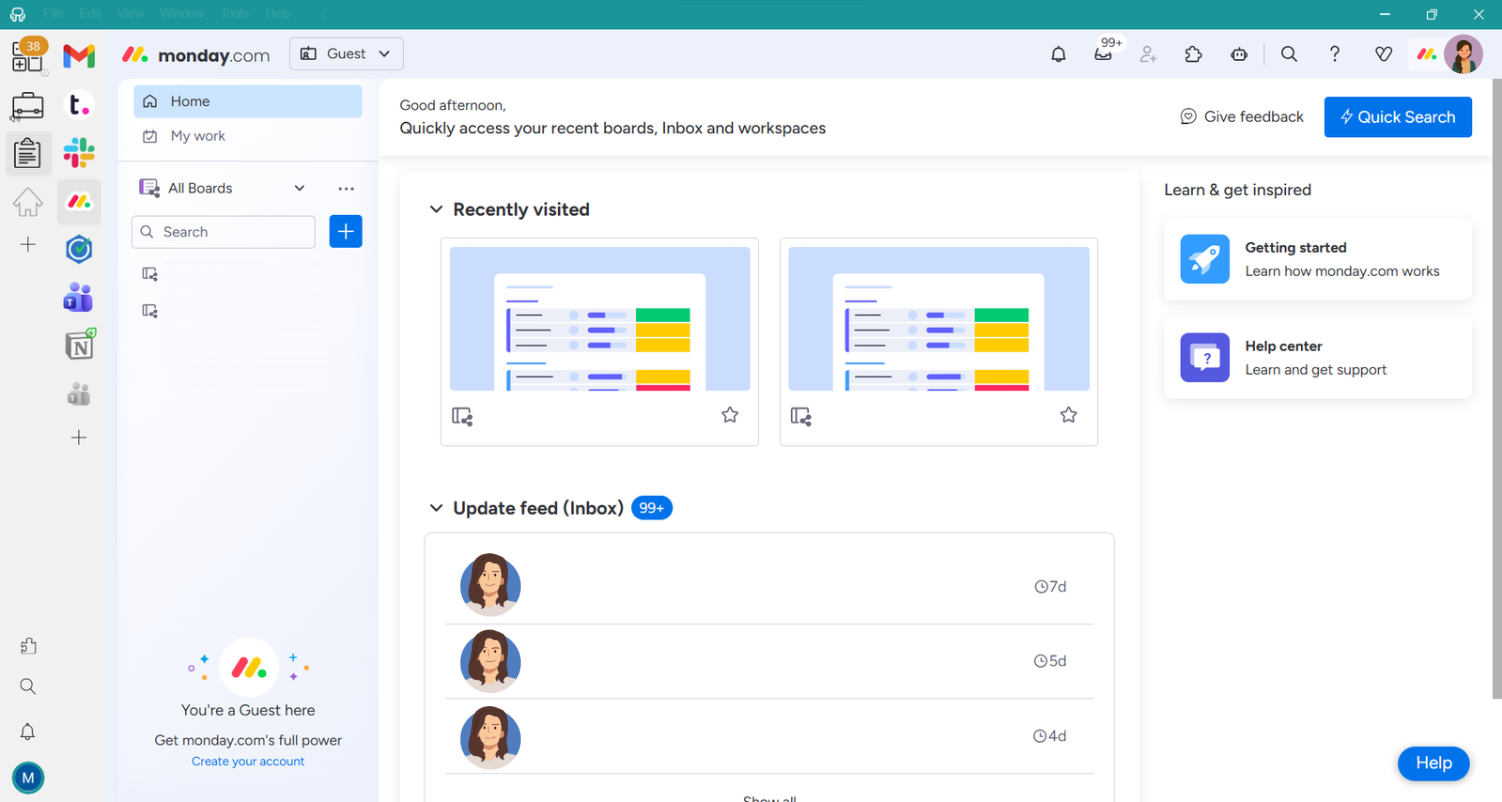The image size is (1502, 802).
Task: Open the Guest account dropdown
Action: click(346, 54)
